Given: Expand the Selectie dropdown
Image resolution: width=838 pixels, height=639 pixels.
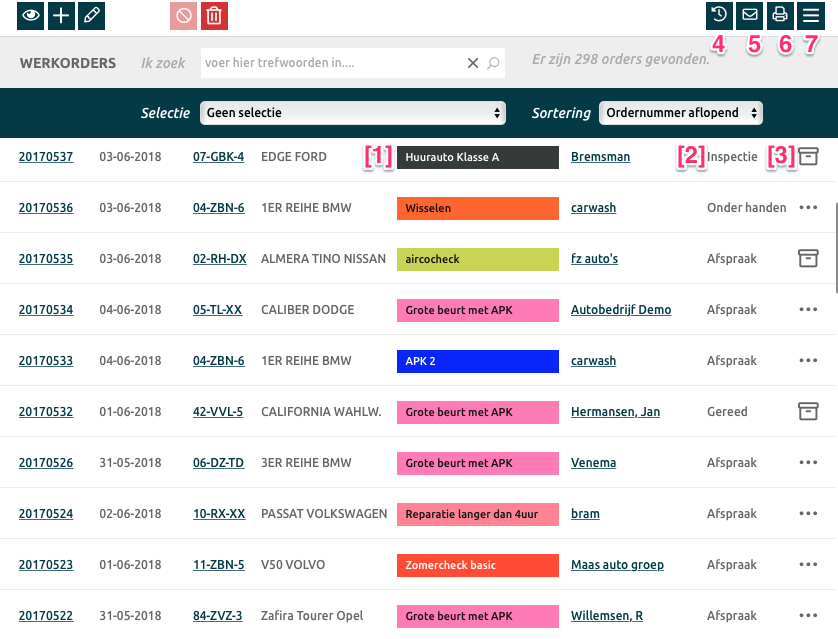Looking at the screenshot, I should point(352,113).
